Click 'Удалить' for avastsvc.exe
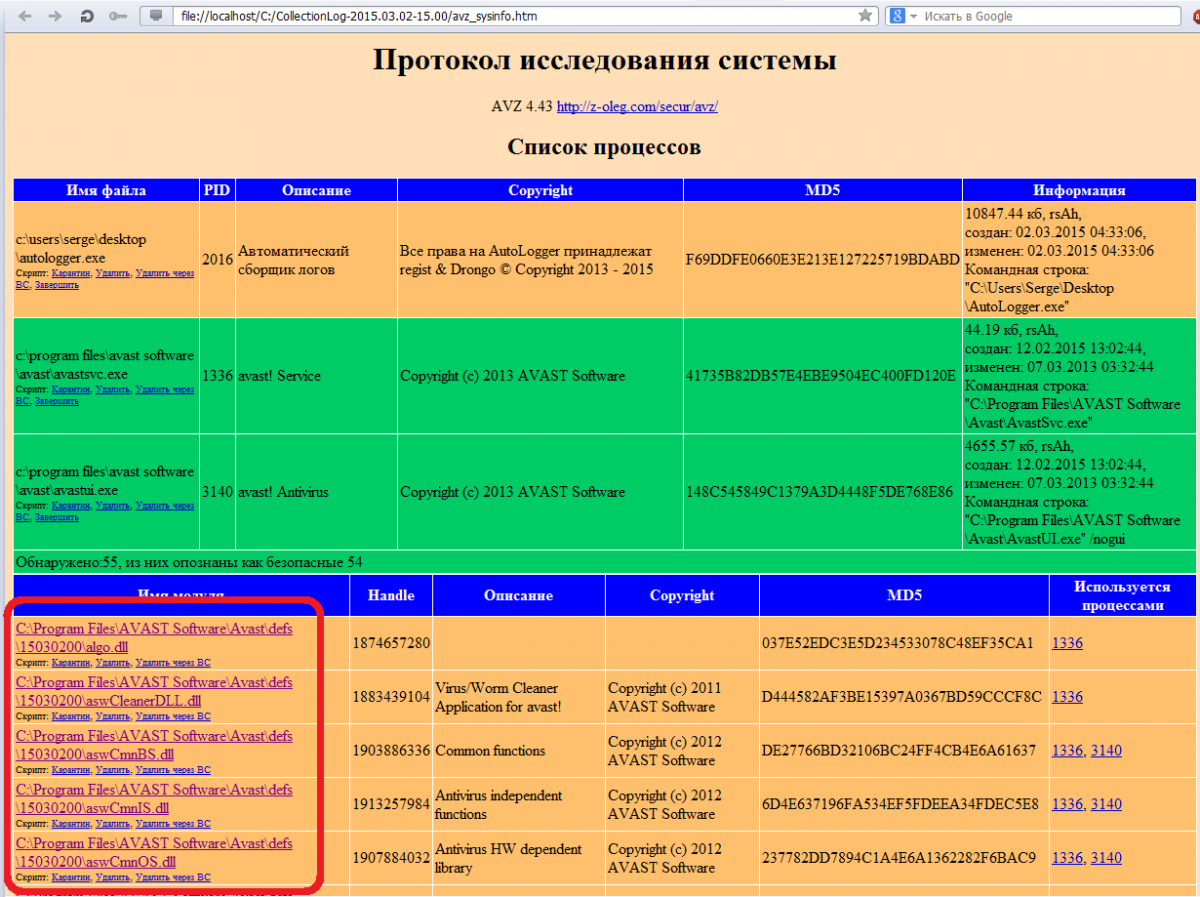Viewport: 1200px width, 897px height. click(x=112, y=389)
